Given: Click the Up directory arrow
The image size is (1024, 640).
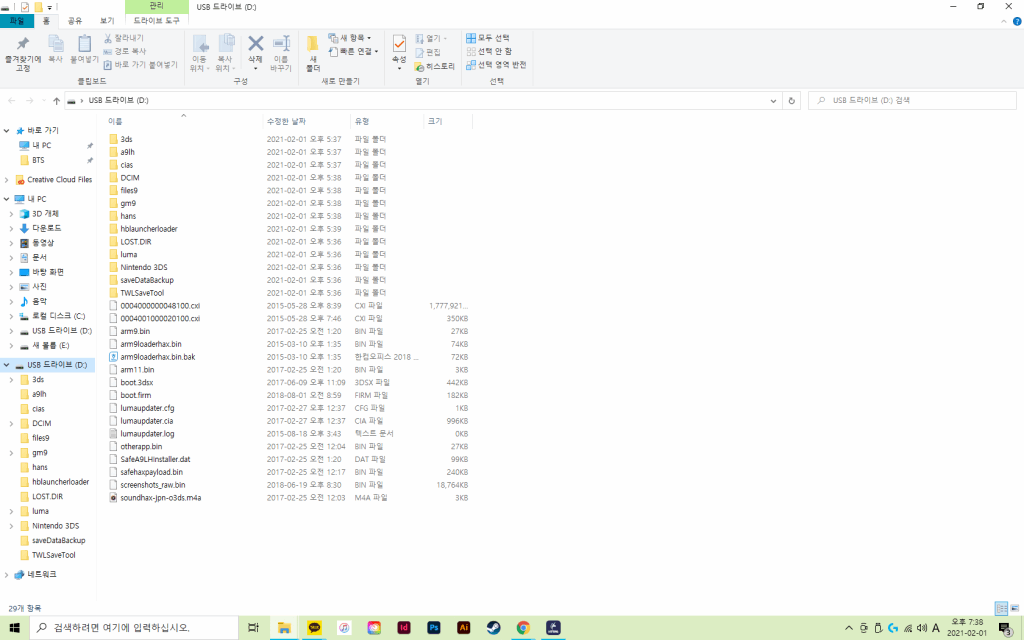Looking at the screenshot, I should 57,101.
